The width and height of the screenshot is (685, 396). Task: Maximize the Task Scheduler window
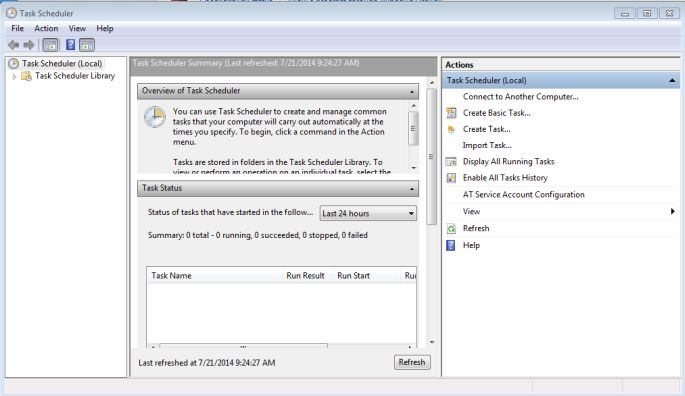point(647,14)
